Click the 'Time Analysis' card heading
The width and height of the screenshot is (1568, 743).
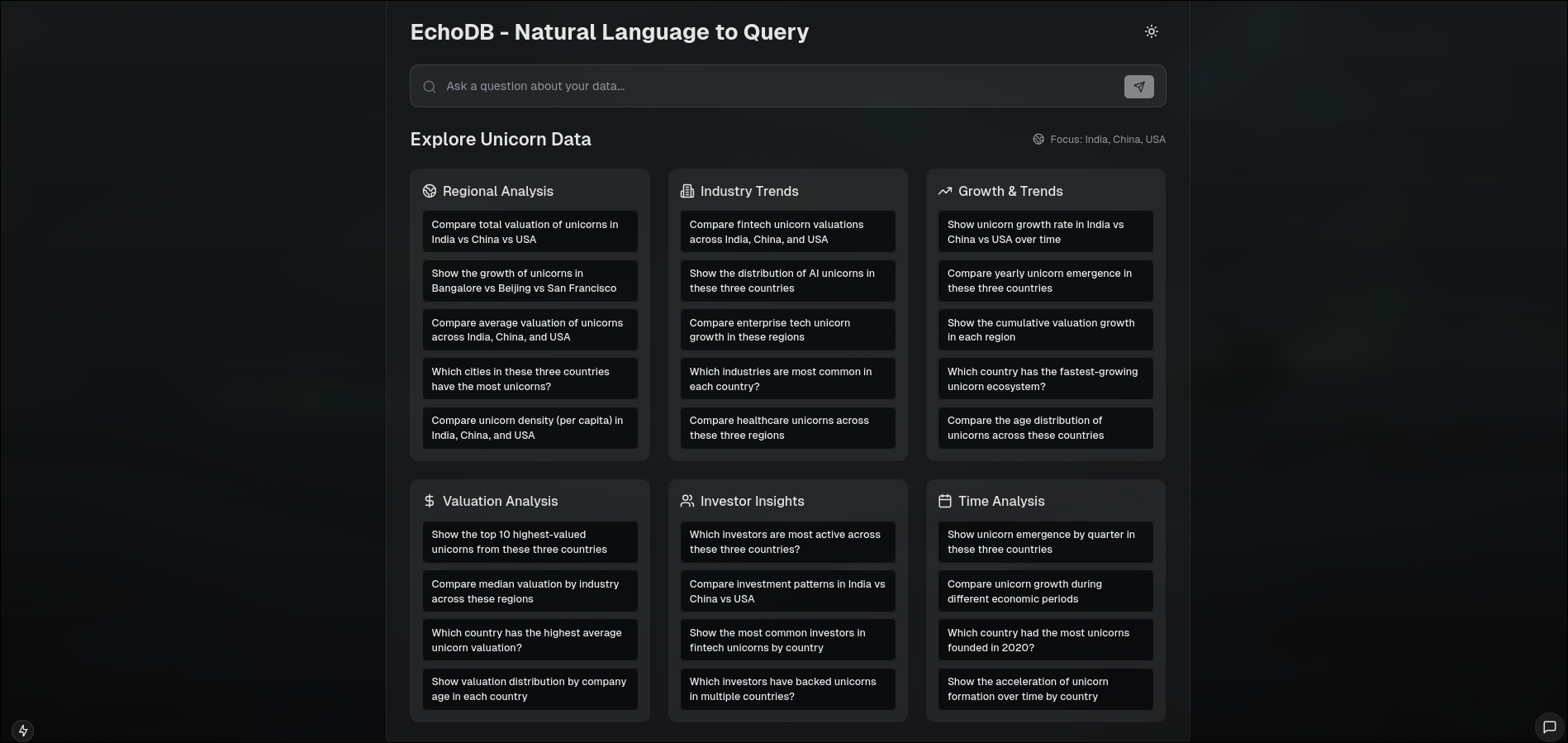1001,501
